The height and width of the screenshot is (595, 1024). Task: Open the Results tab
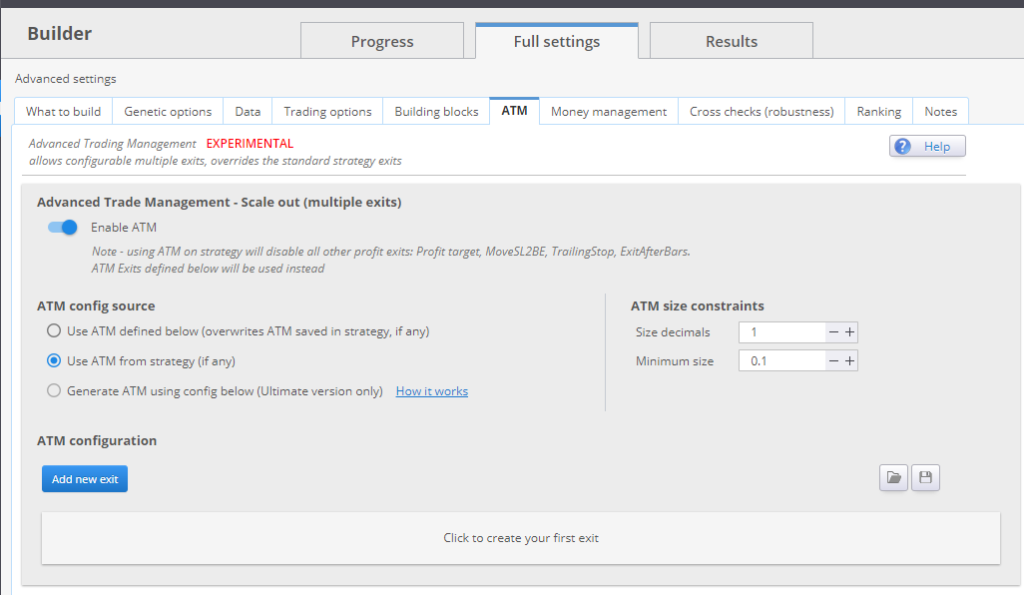731,41
